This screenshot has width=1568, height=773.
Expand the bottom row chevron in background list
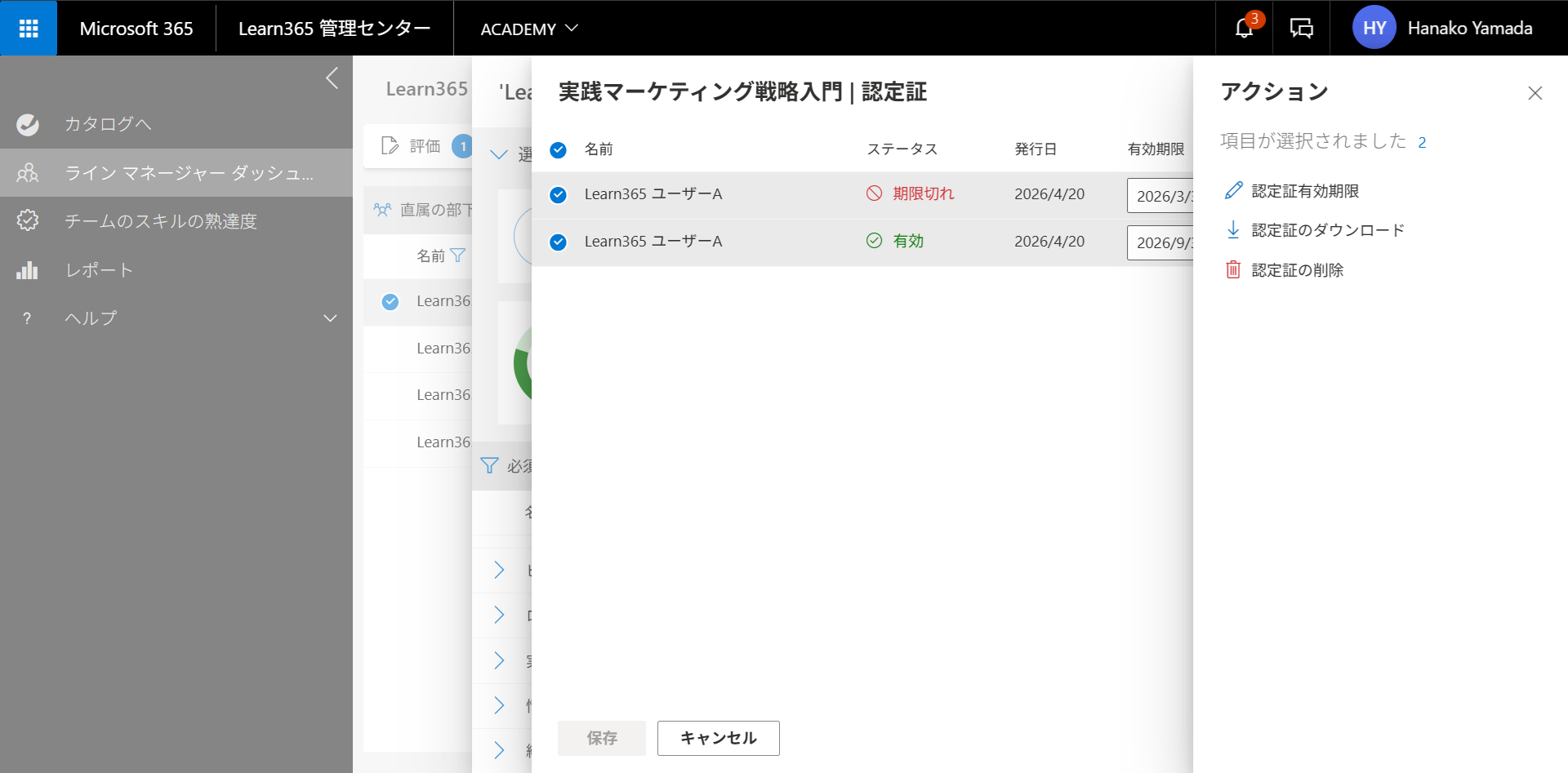pyautogui.click(x=499, y=750)
